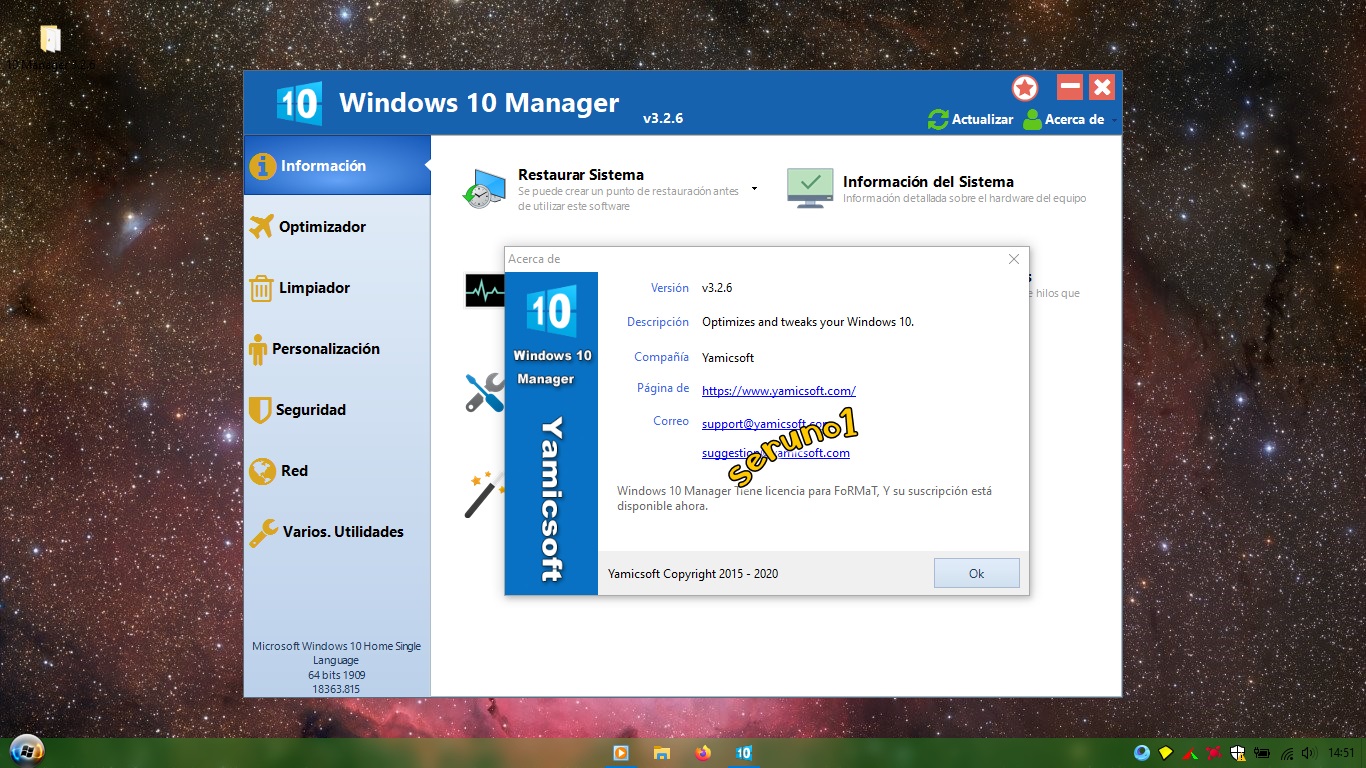Image resolution: width=1366 pixels, height=768 pixels.
Task: Click the red-green triangle tray icon
Action: [1190, 752]
